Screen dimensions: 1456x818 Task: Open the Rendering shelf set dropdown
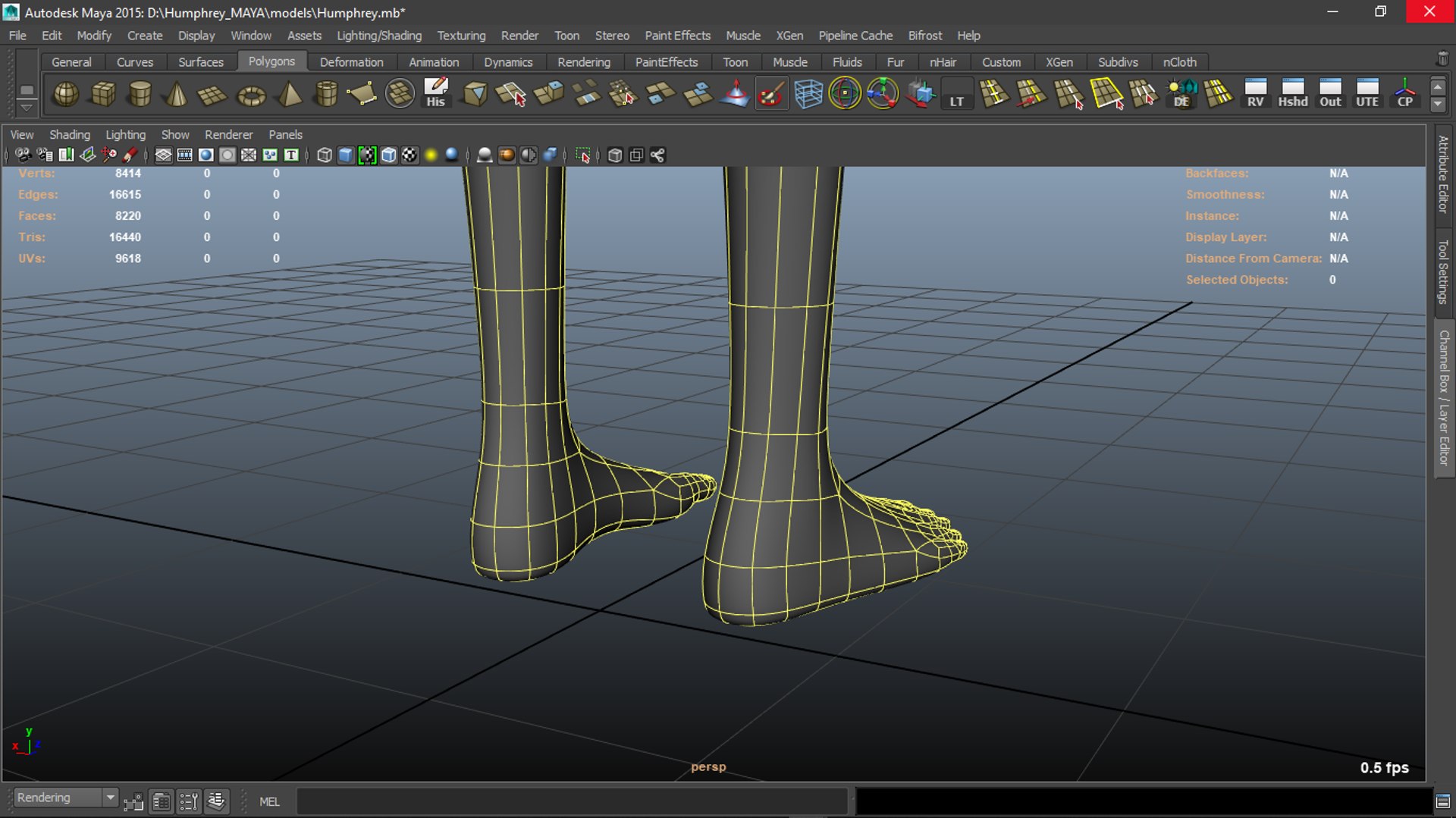tap(66, 798)
